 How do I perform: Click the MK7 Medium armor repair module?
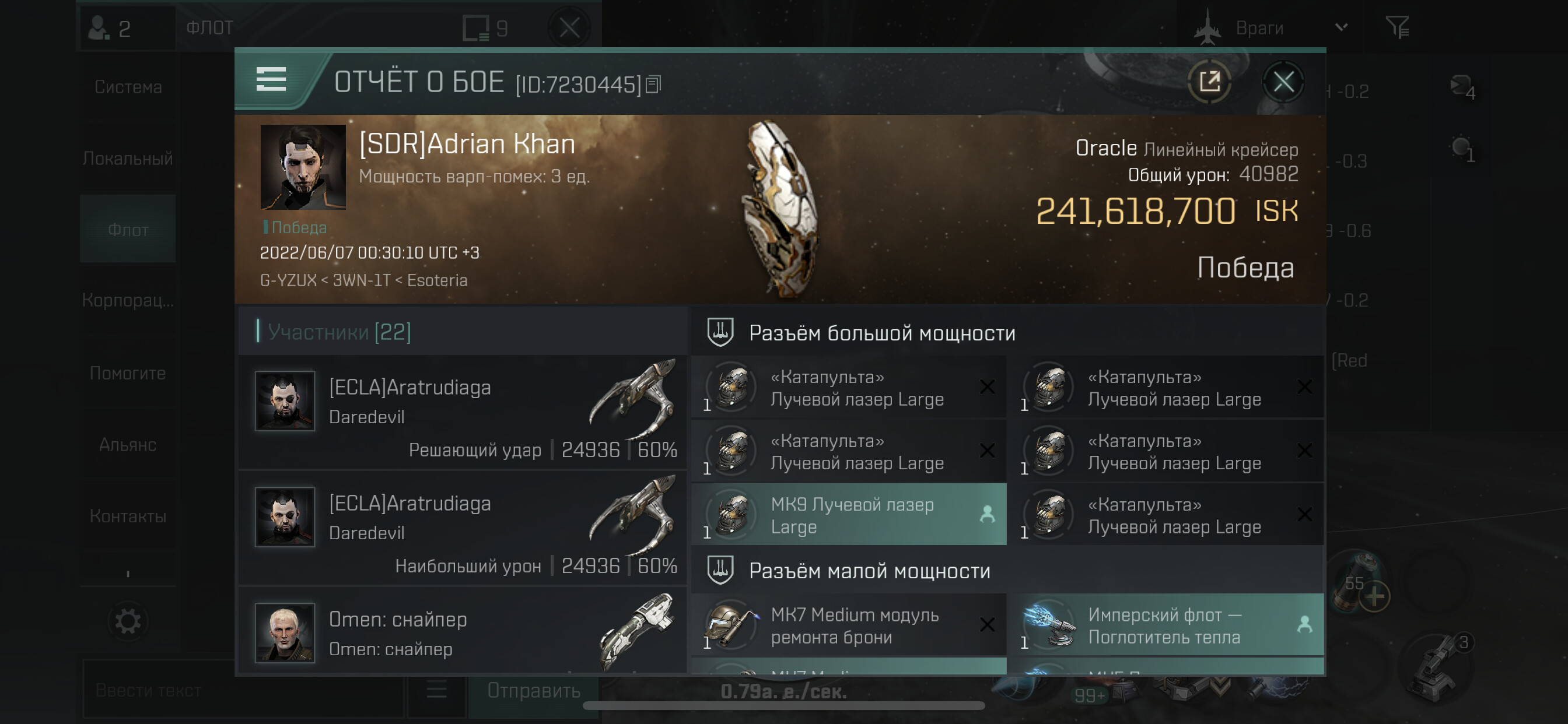click(849, 625)
